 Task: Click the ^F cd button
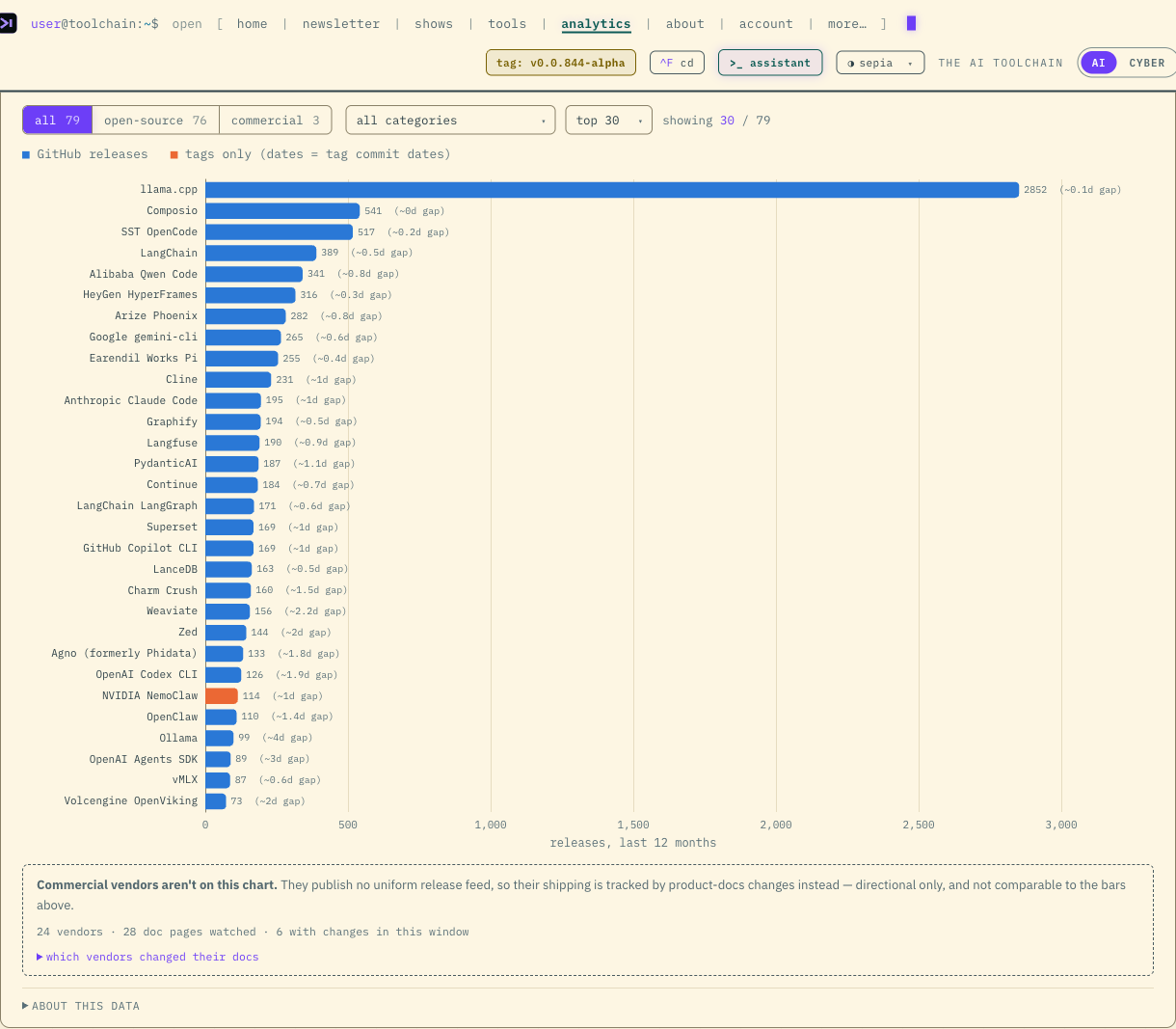pyautogui.click(x=677, y=63)
